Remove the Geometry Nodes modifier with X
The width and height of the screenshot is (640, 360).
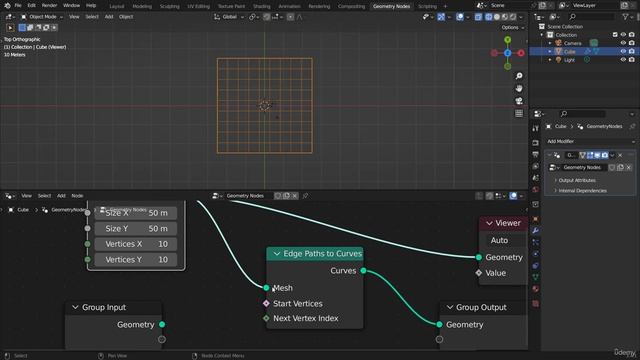click(620, 155)
